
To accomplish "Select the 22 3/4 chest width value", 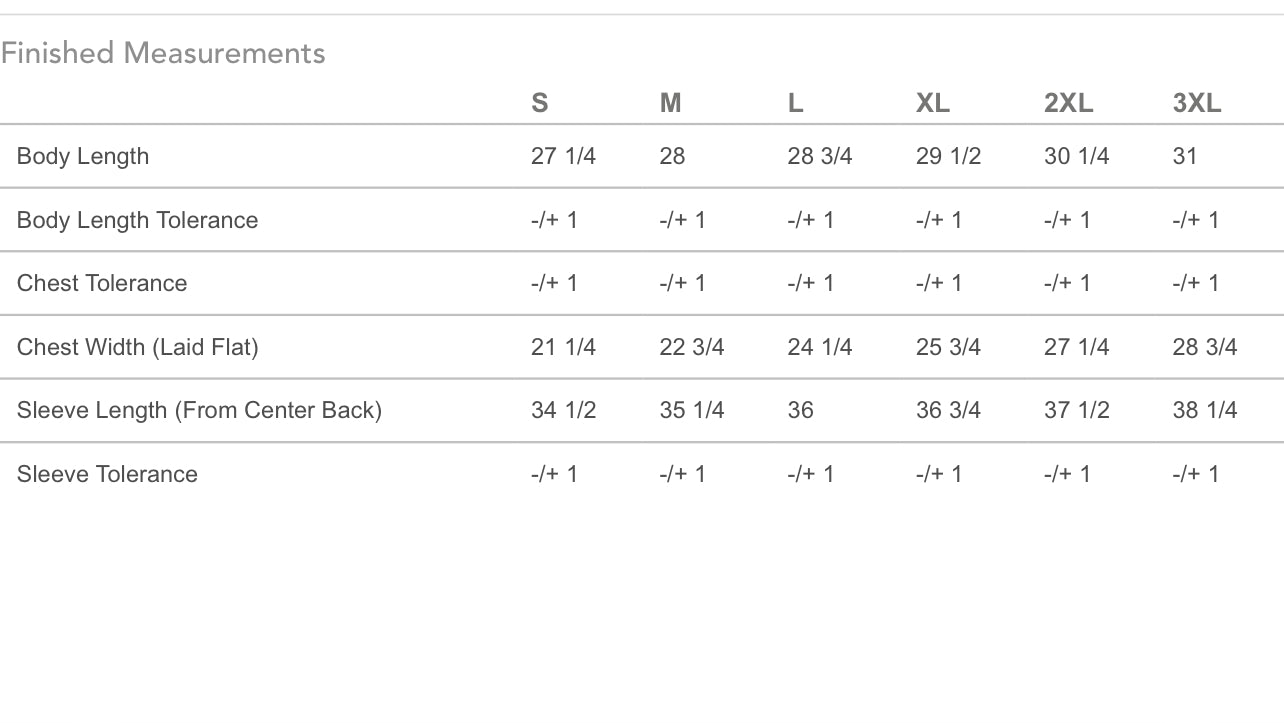I will click(x=692, y=347).
